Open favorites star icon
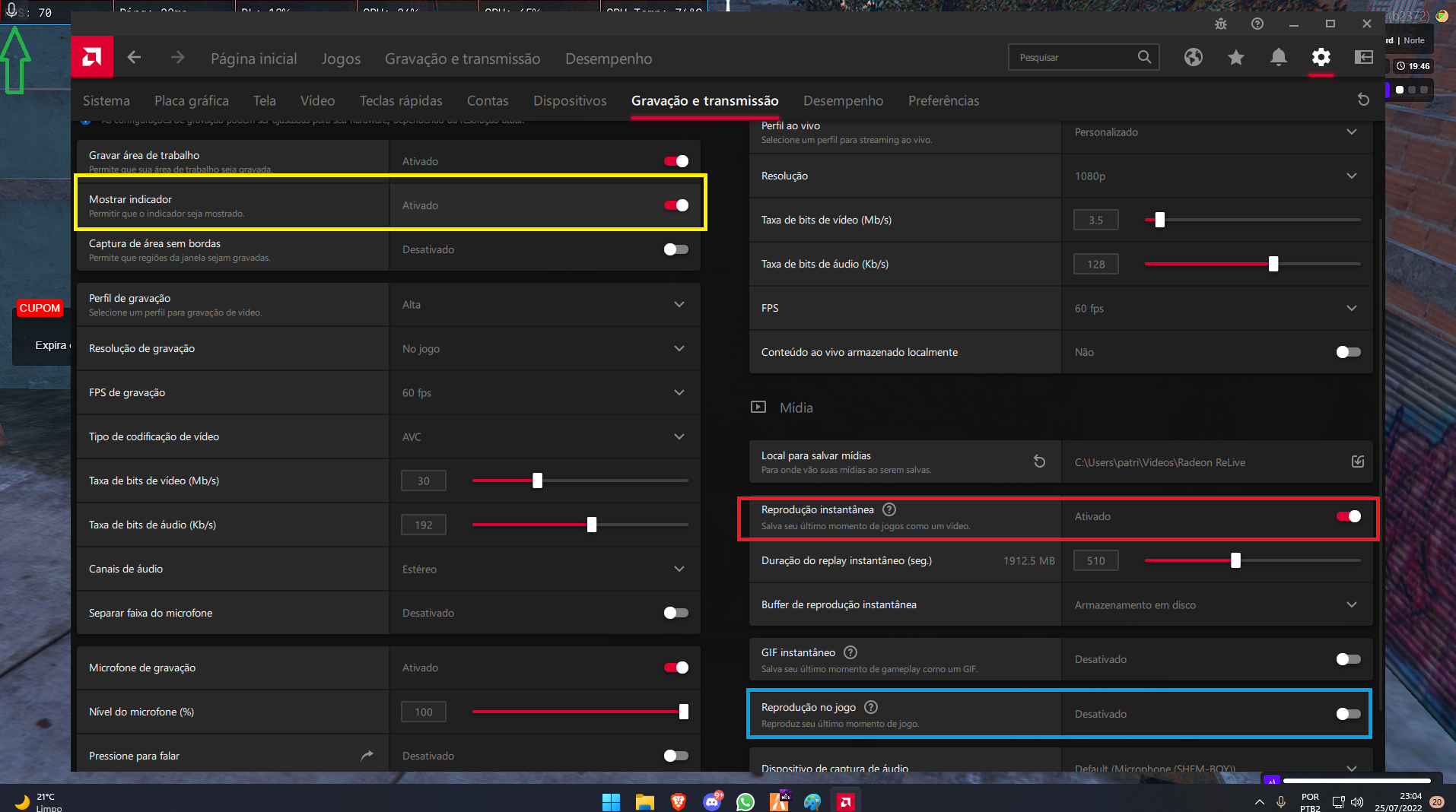The width and height of the screenshot is (1456, 812). point(1236,57)
